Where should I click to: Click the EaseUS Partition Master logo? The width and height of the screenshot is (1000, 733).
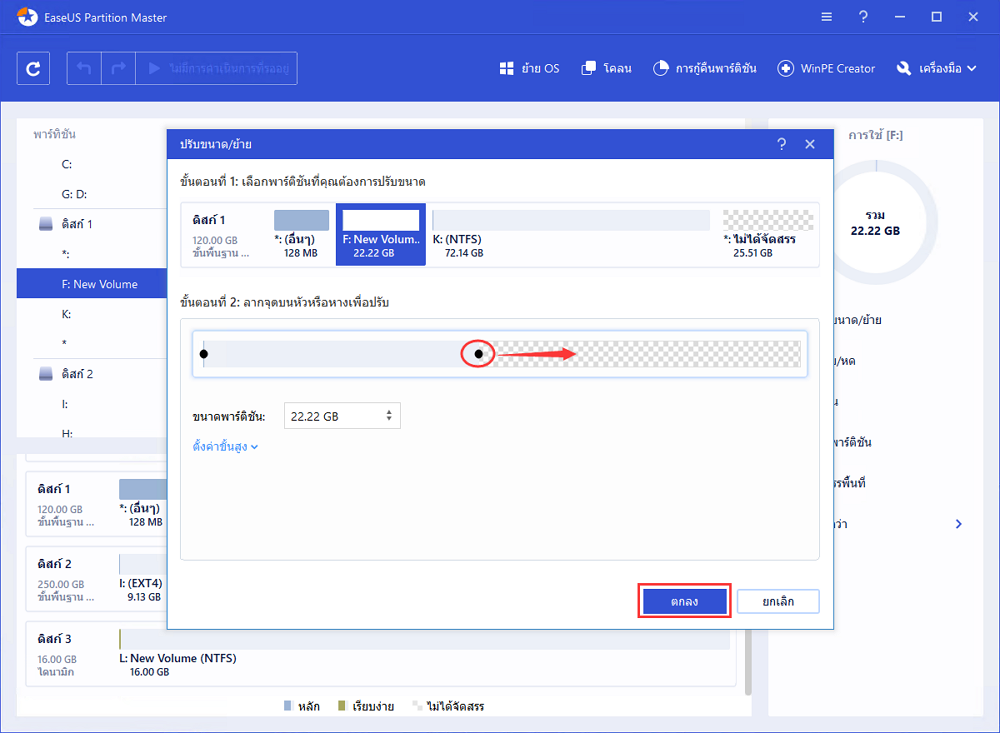click(27, 17)
